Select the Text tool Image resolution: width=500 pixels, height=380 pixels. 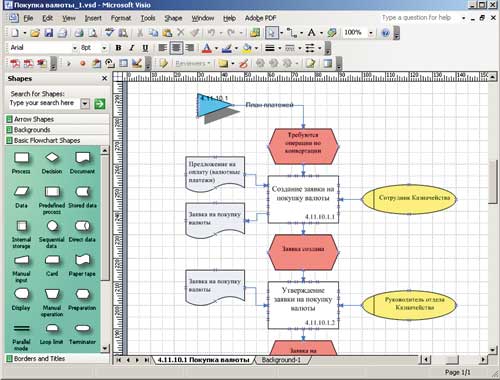click(x=312, y=33)
